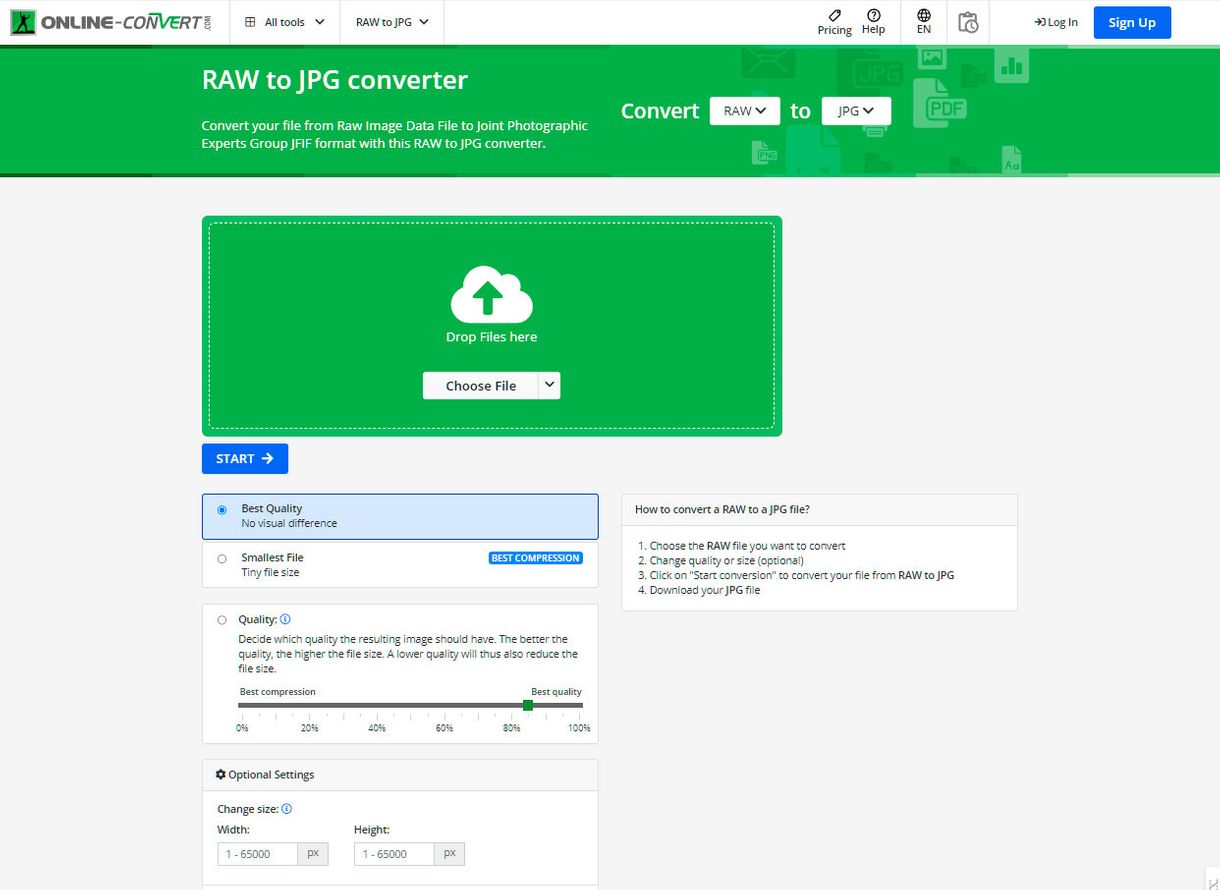Open the Pricing page via pencil icon
This screenshot has height=890, width=1220.
[834, 17]
